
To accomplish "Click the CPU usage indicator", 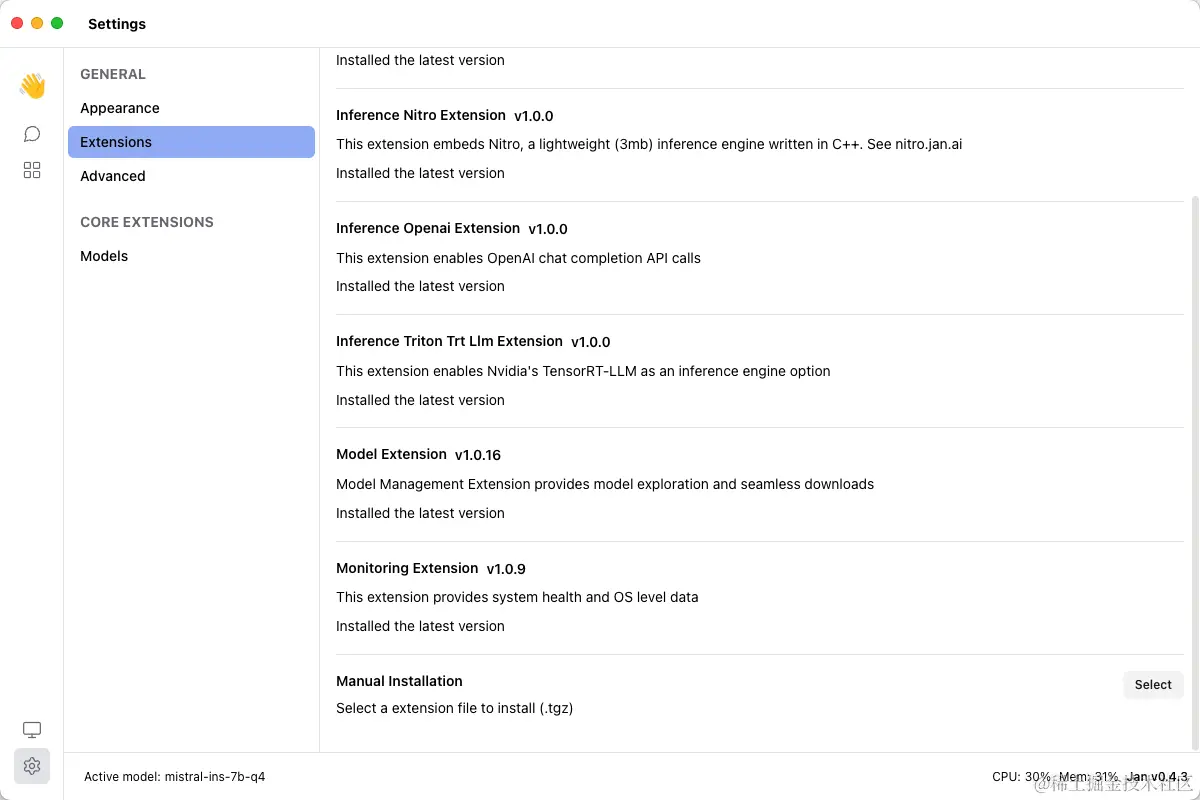I will [x=1021, y=777].
